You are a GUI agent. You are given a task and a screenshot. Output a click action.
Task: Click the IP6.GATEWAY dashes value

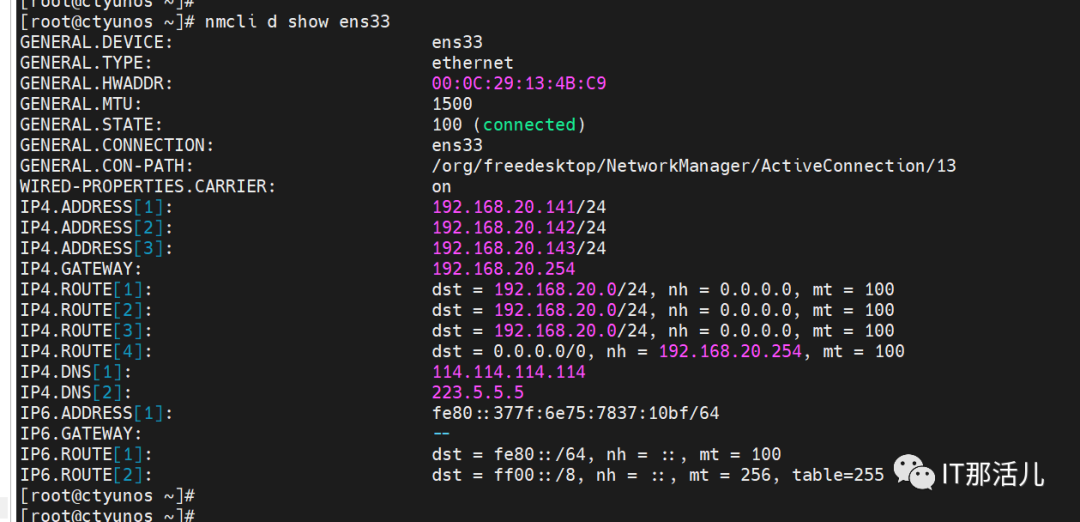coord(441,434)
